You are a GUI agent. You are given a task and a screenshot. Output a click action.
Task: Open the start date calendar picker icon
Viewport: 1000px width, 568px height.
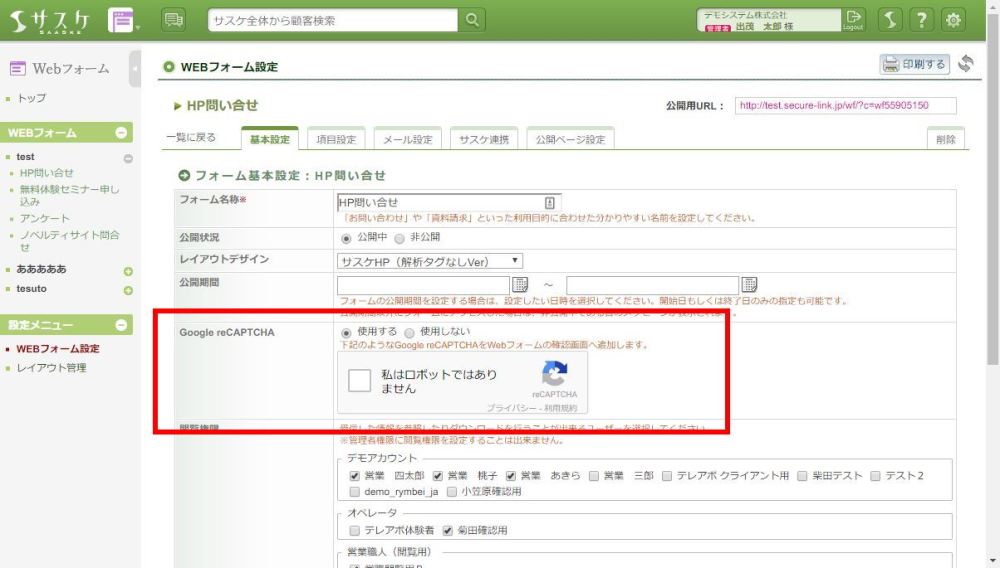520,285
